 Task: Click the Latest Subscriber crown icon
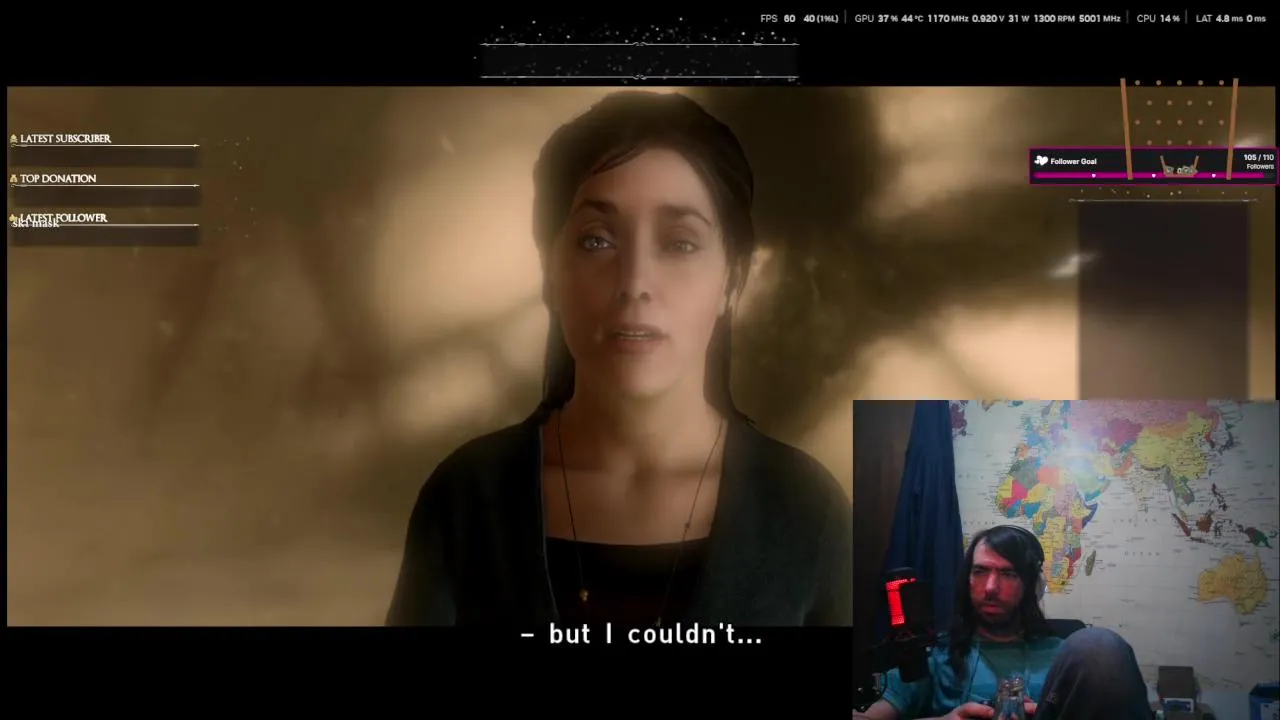tap(14, 139)
